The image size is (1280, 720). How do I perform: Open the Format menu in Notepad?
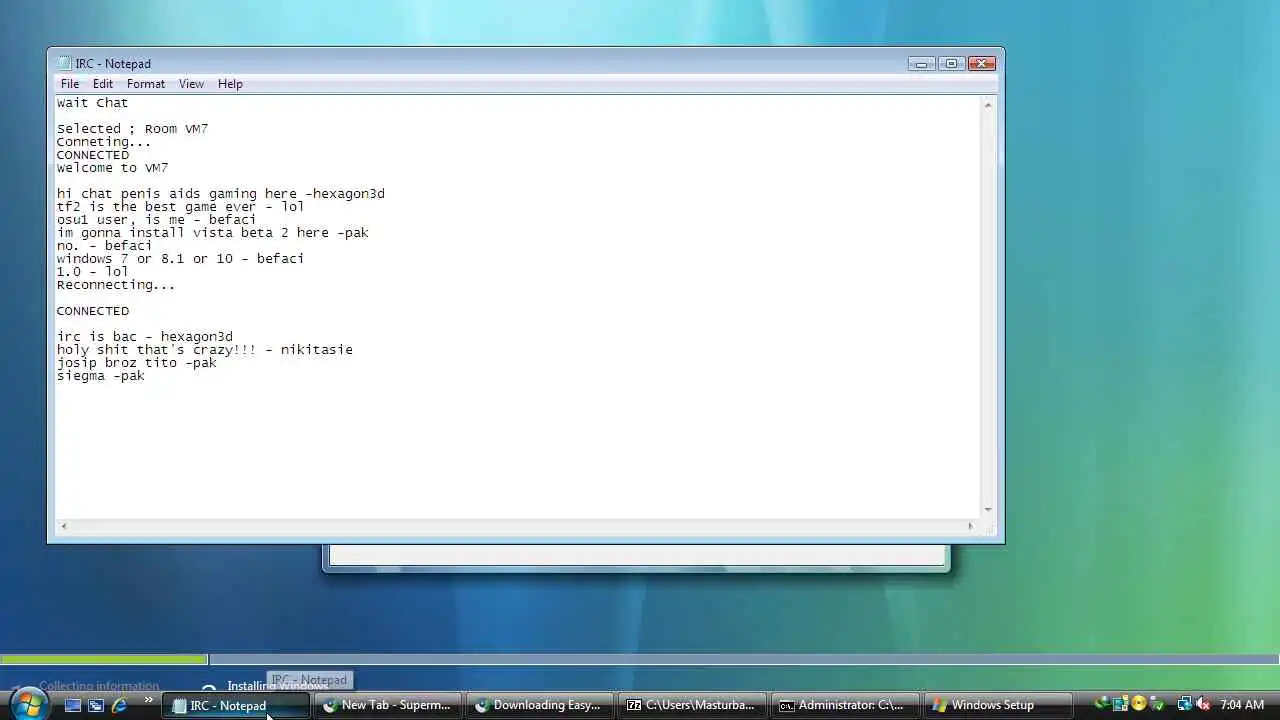tap(146, 84)
